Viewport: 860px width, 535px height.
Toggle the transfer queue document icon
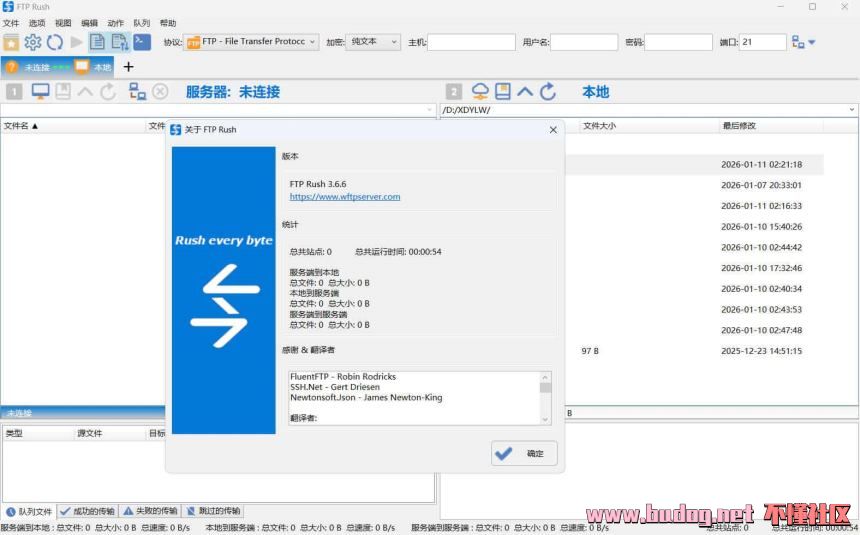coord(120,42)
